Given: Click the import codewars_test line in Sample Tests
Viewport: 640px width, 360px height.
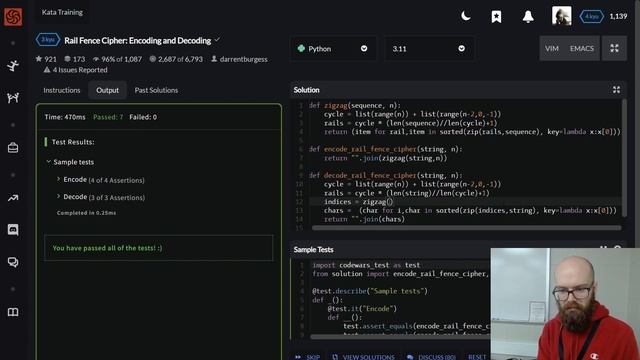Looking at the screenshot, I should click(x=366, y=265).
